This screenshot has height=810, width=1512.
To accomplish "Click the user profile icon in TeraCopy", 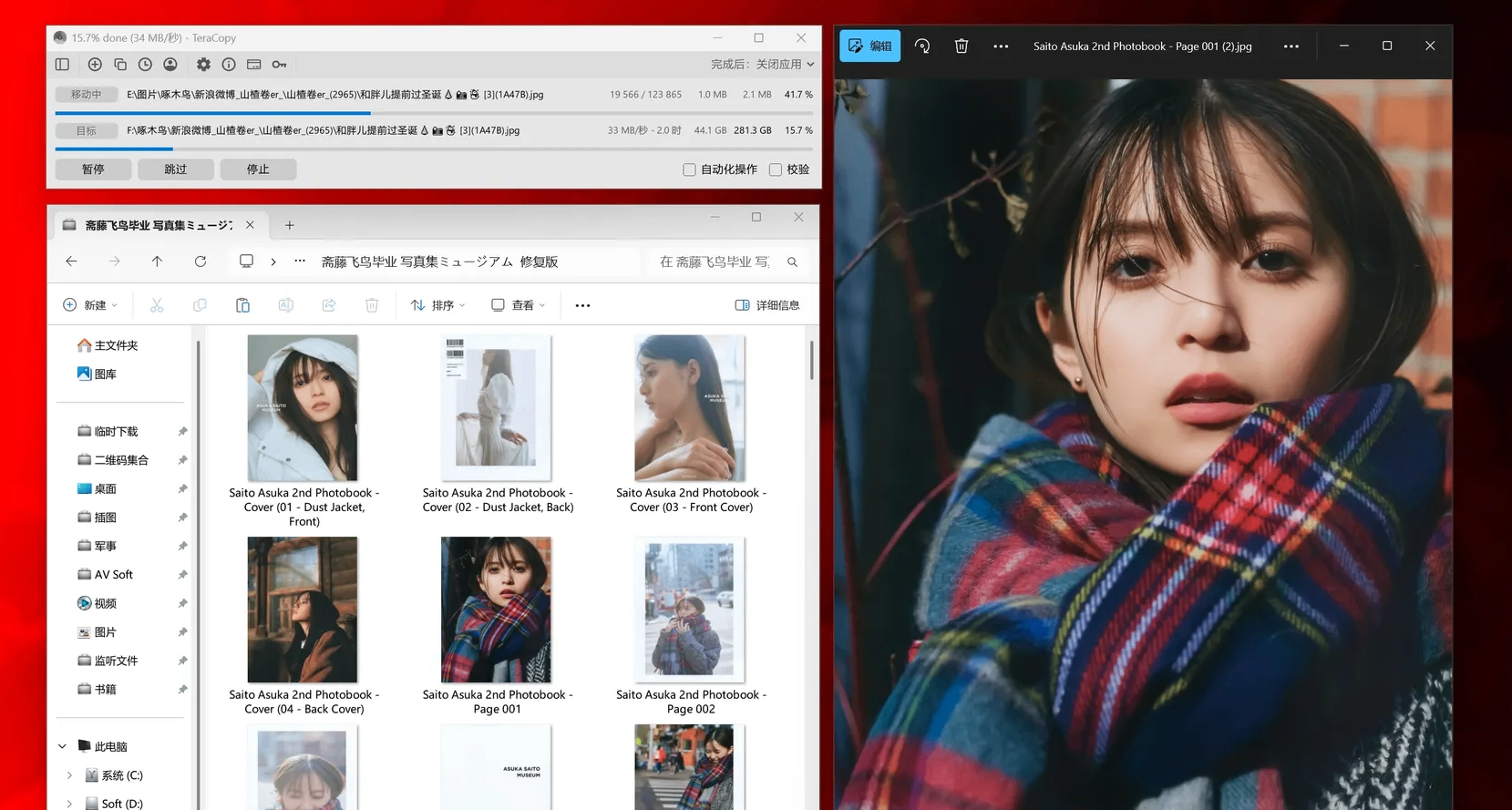I will (170, 65).
